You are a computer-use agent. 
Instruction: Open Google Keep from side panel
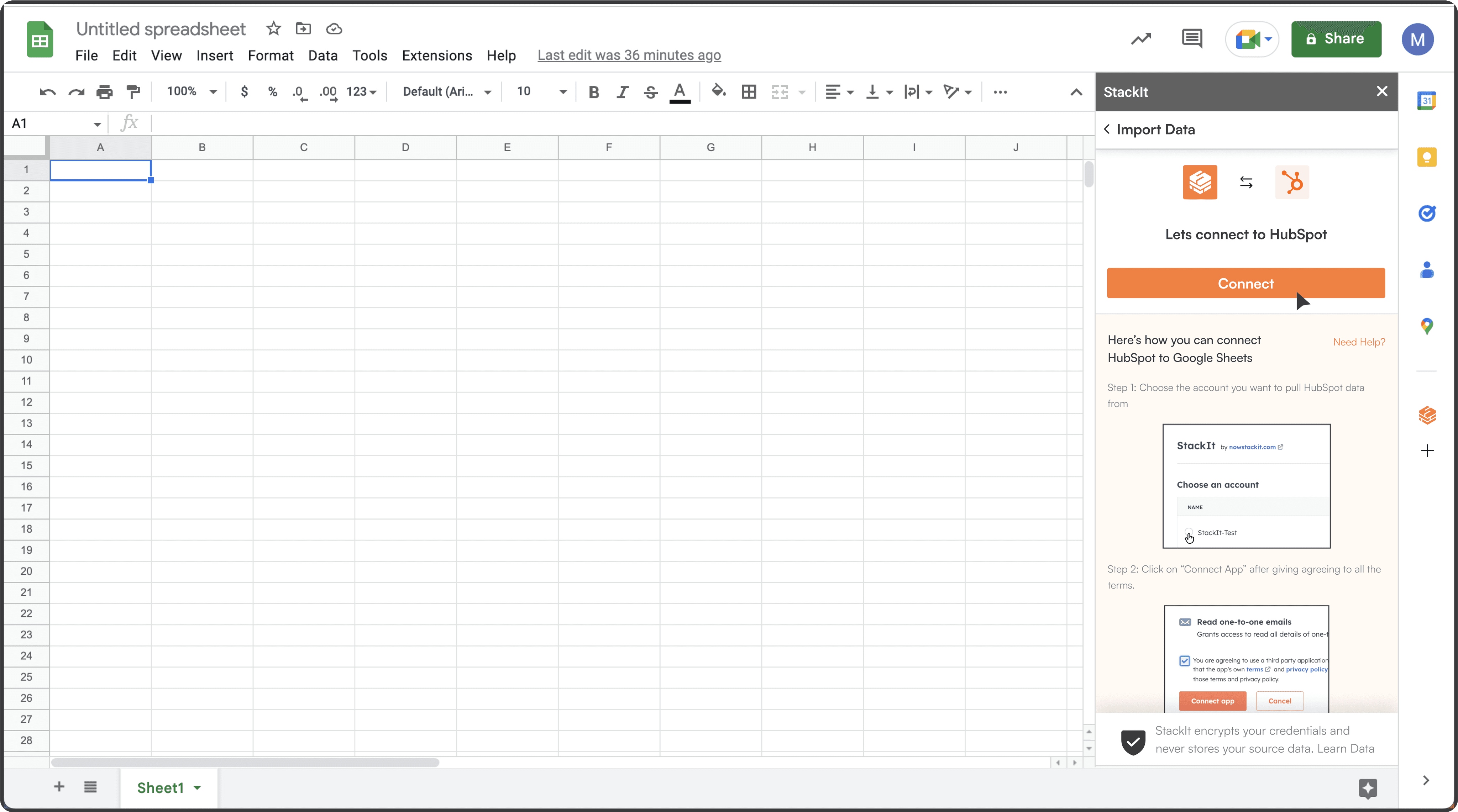tap(1426, 157)
